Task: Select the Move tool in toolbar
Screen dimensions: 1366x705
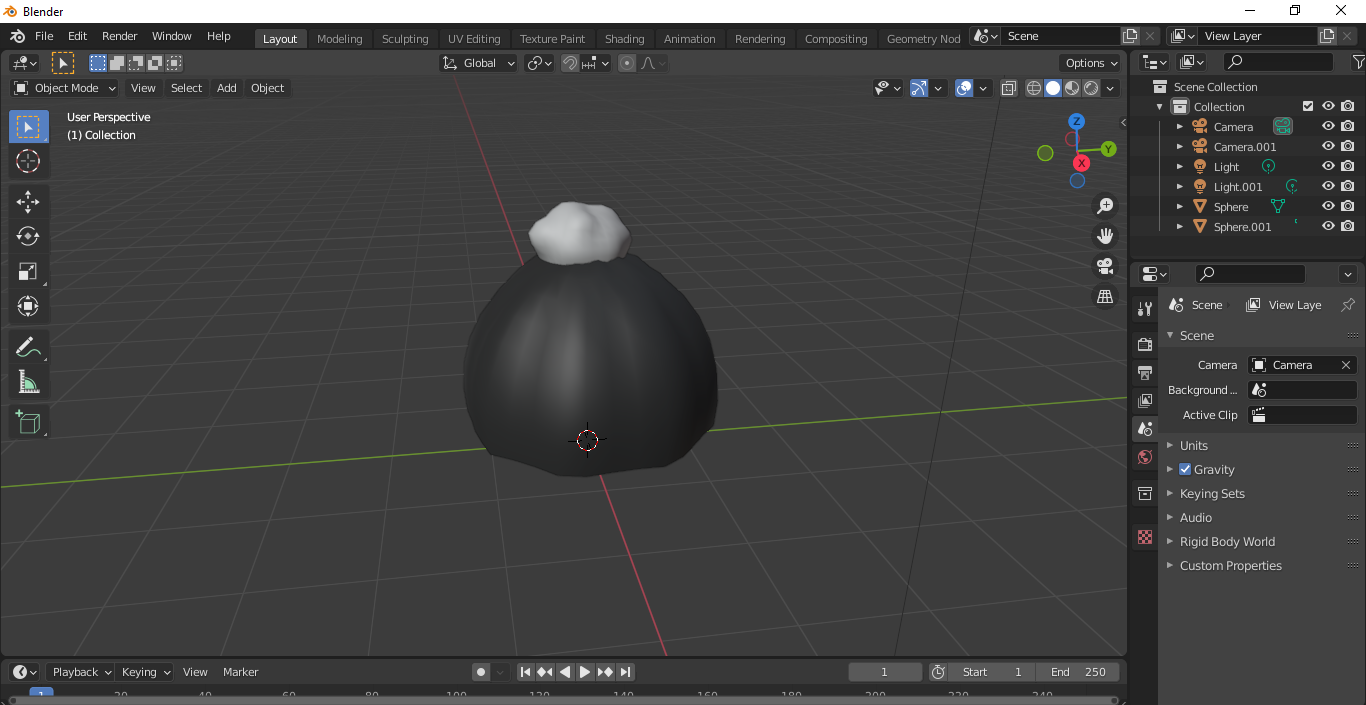Action: click(x=28, y=201)
